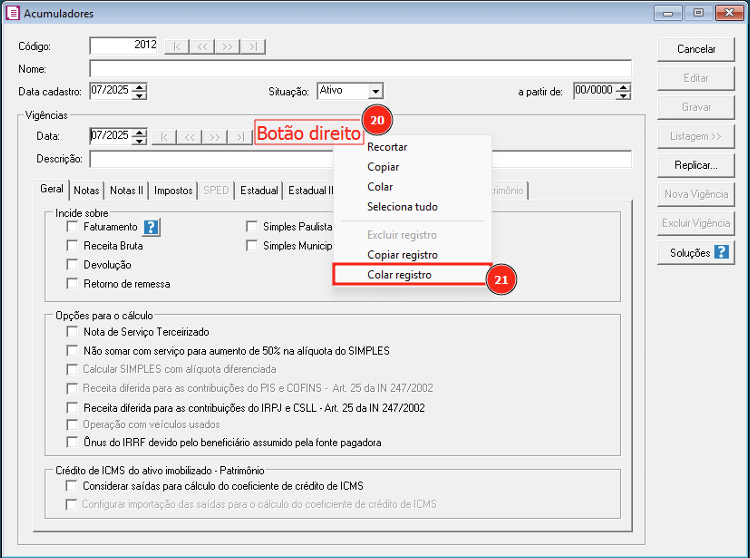
Task: Adjust Data cadastro spinner arrows
Action: [x=140, y=91]
